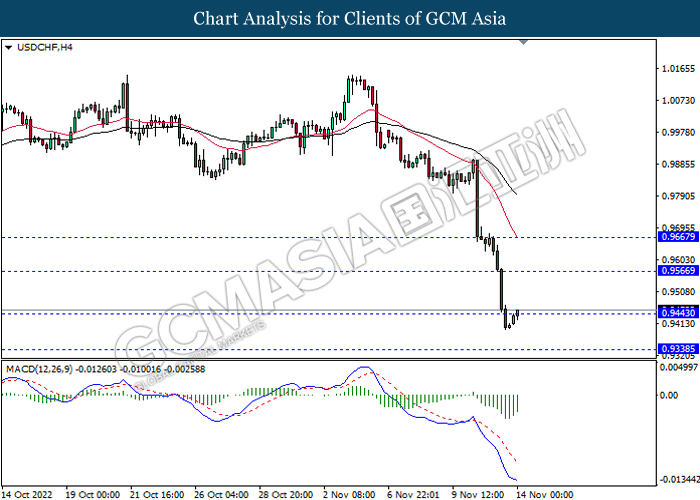Click the 0.95080 price axis value
The width and height of the screenshot is (700, 500).
[678, 292]
